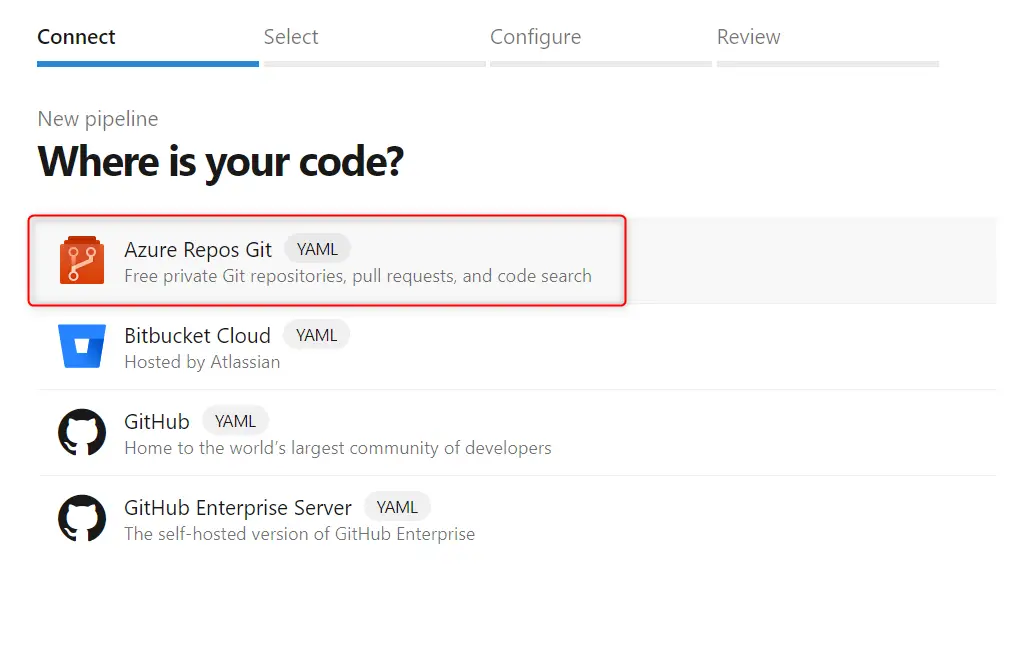The width and height of the screenshot is (1033, 649).
Task: Click the GitHub Enterprise Server octocat icon
Action: tap(82, 519)
